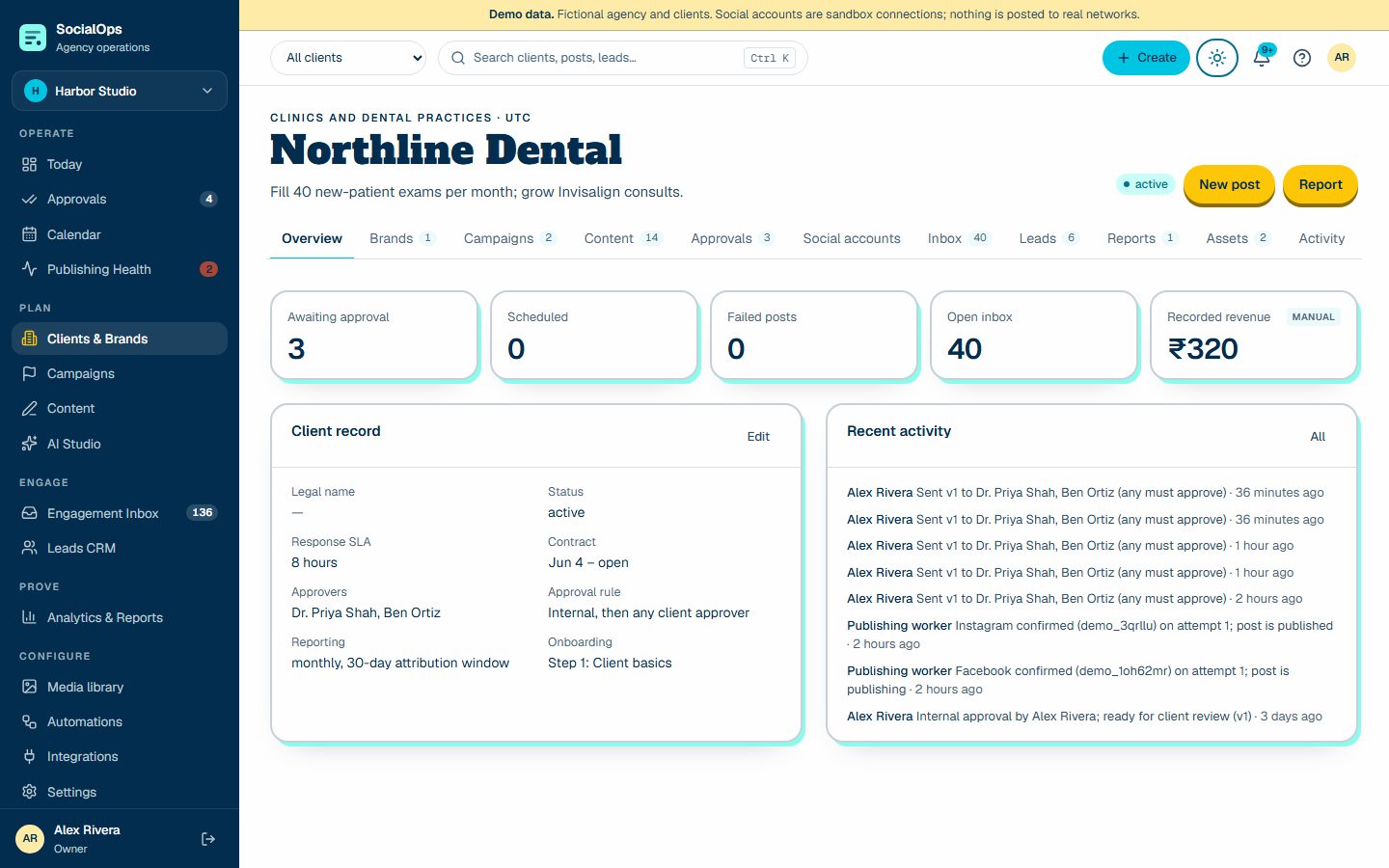Click the Engagement Inbox tray icon

(x=30, y=513)
